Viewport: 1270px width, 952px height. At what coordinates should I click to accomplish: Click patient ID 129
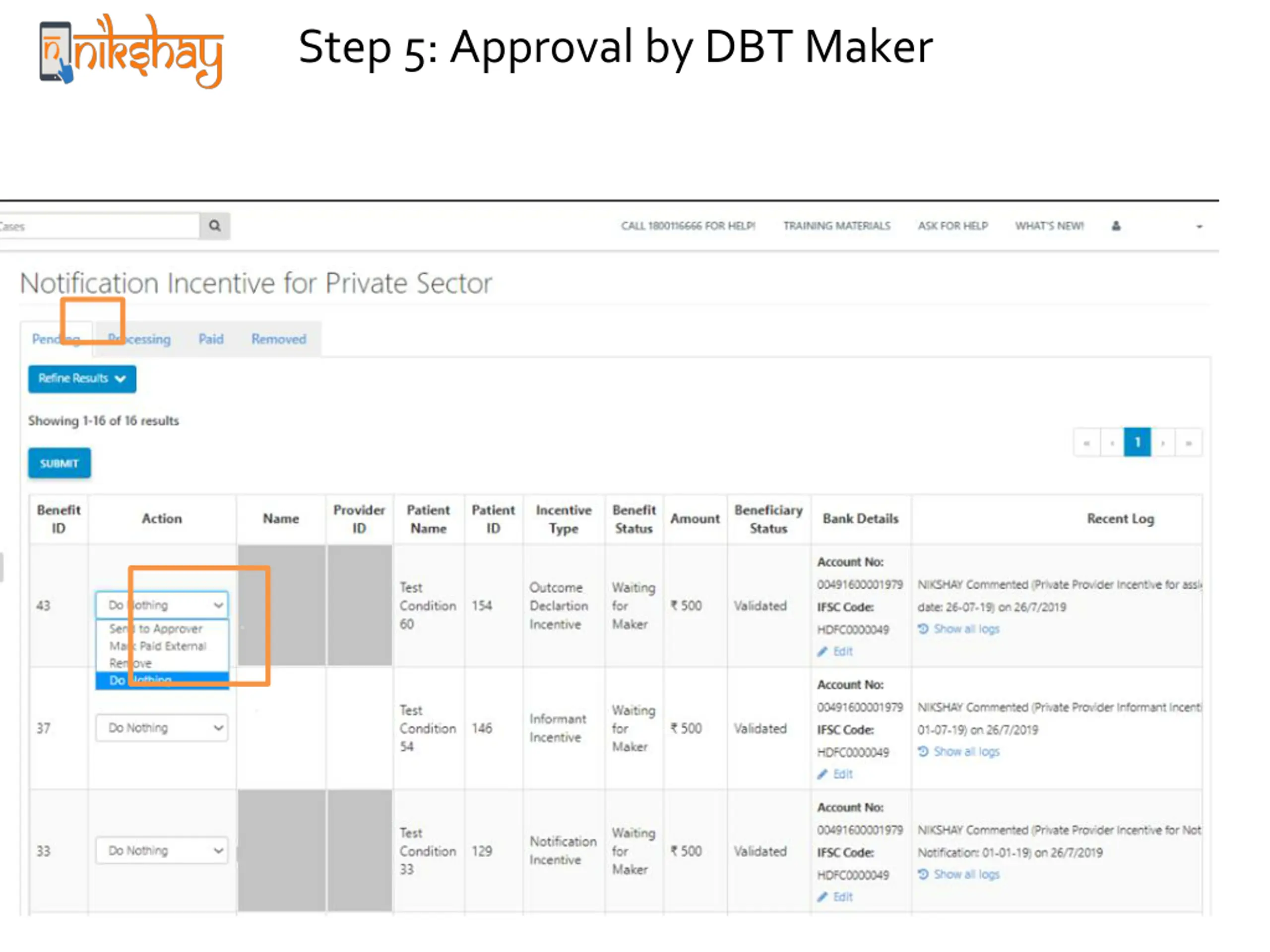tap(482, 851)
